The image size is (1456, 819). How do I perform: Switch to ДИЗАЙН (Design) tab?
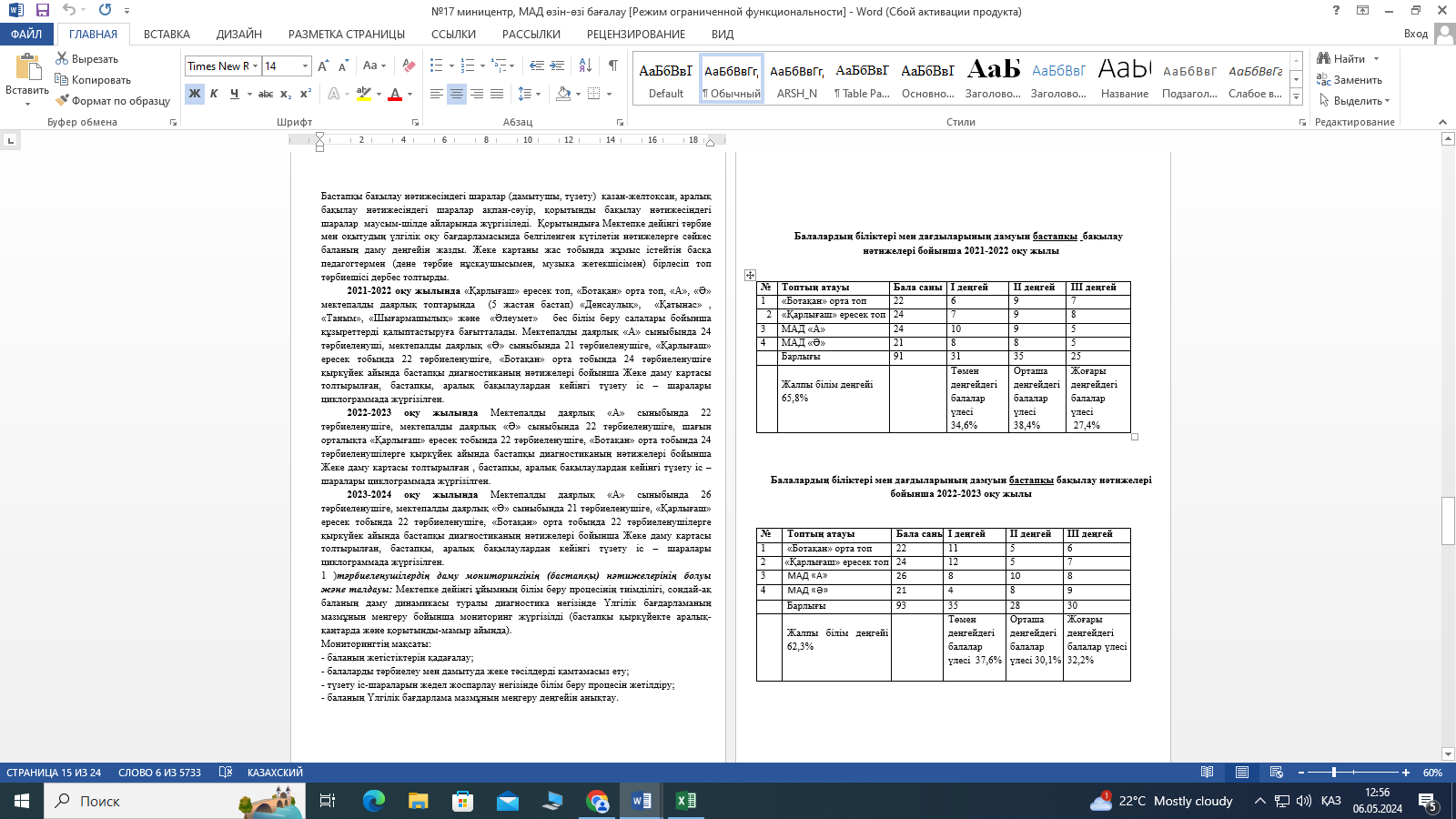click(x=239, y=34)
